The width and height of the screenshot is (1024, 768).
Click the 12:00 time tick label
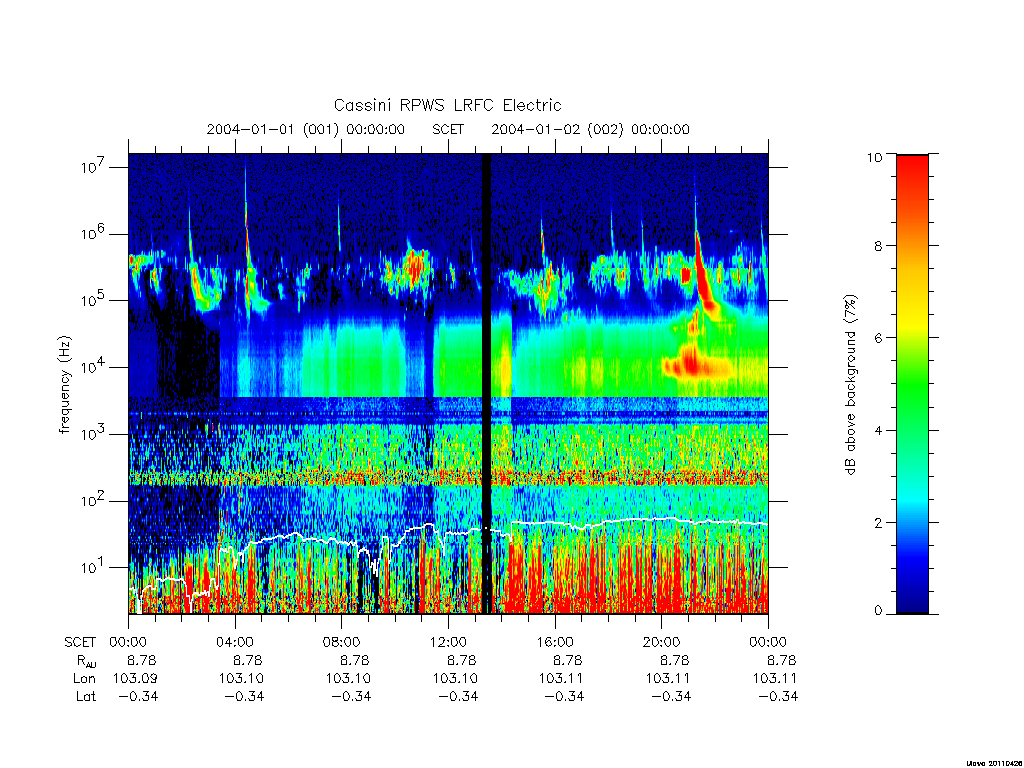(448, 642)
